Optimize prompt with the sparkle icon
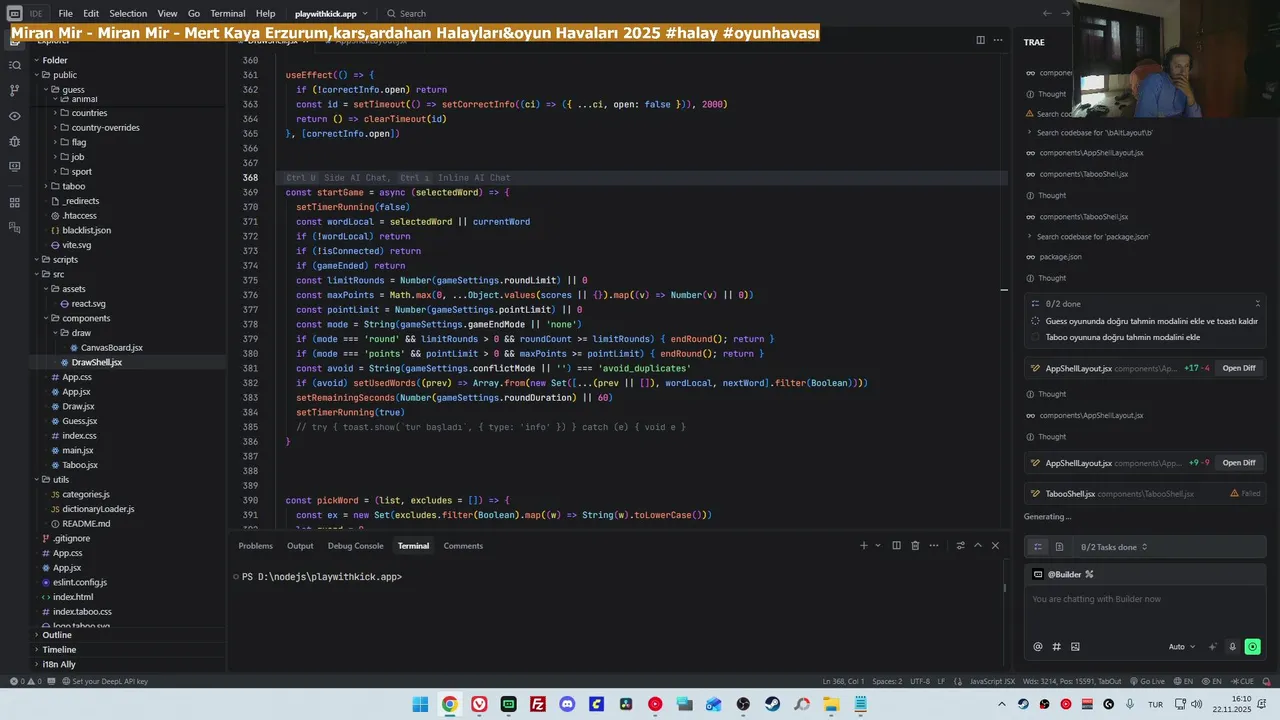The image size is (1280, 720). pyautogui.click(x=1213, y=647)
